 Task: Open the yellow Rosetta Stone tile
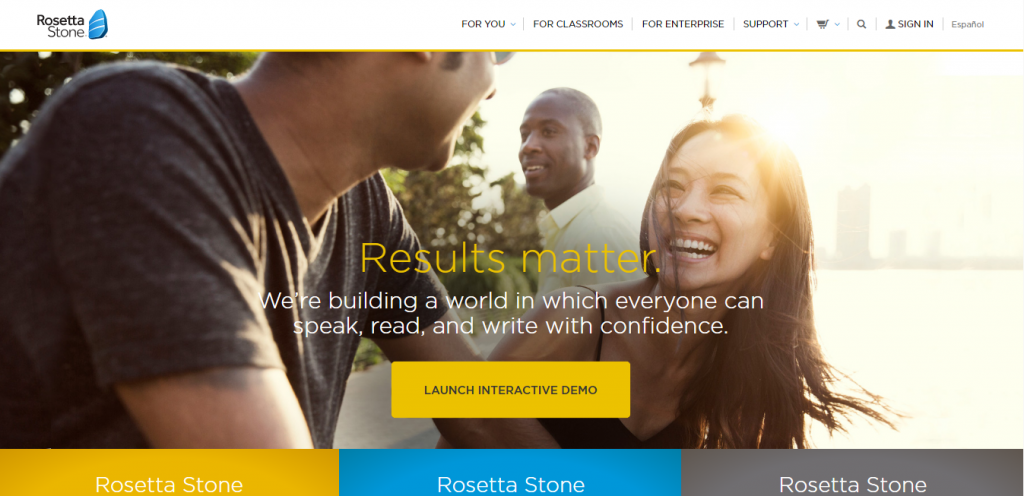[169, 473]
